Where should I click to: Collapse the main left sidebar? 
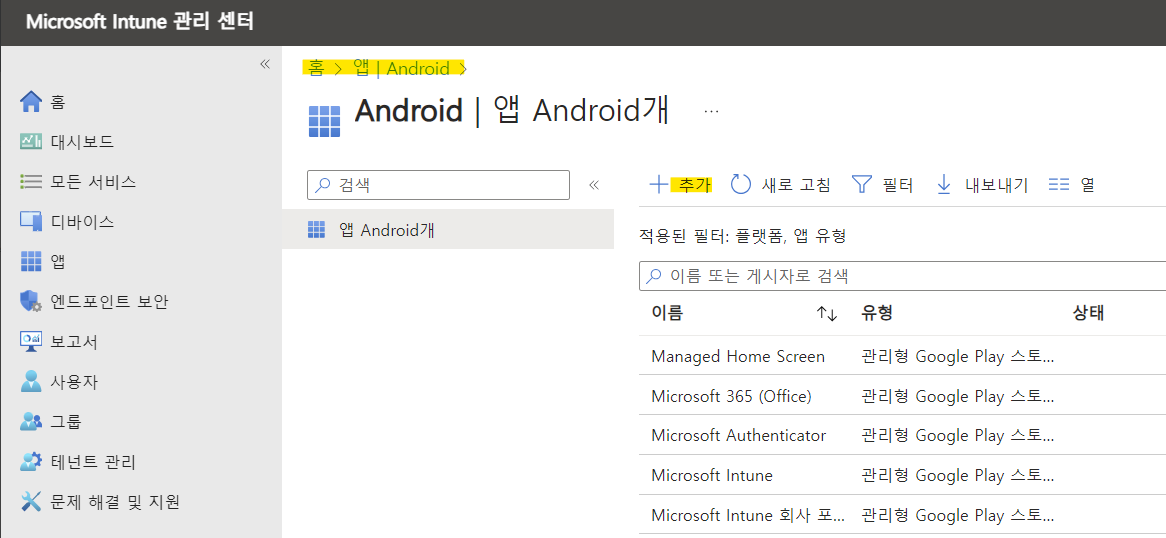pos(265,65)
